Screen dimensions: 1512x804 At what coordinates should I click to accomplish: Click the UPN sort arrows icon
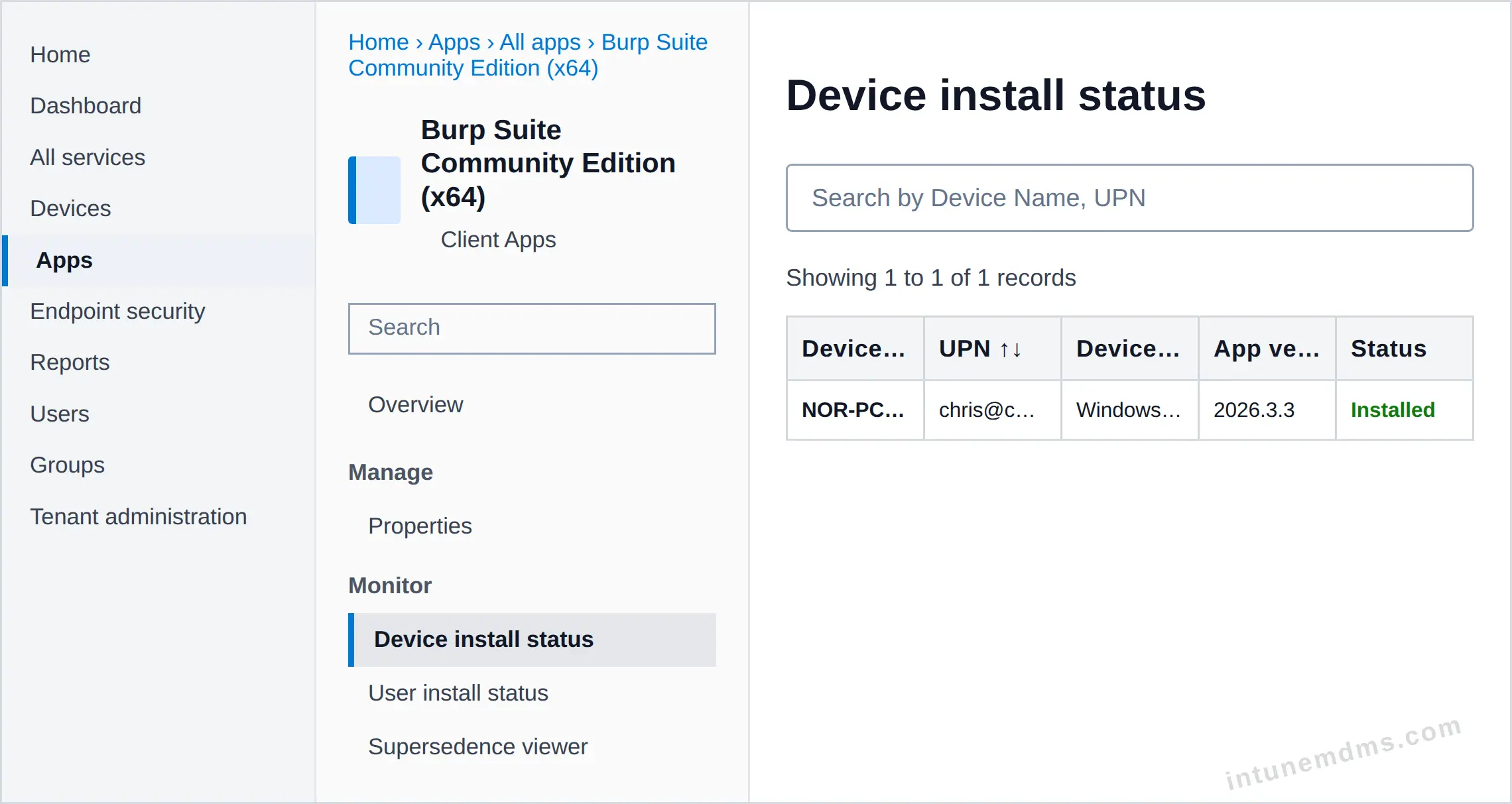(1011, 349)
